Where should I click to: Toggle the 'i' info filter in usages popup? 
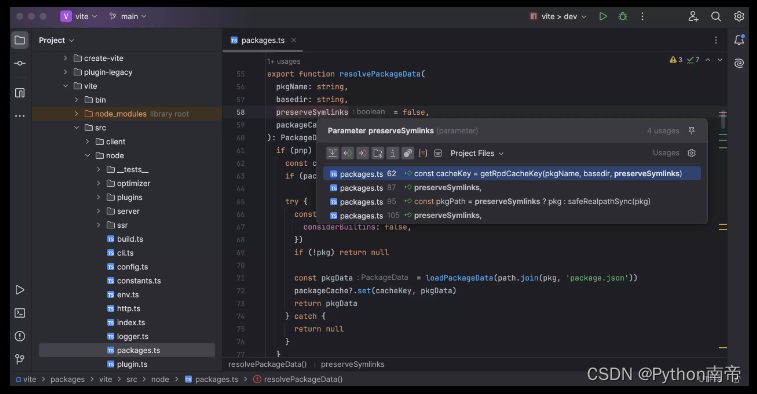(x=393, y=153)
